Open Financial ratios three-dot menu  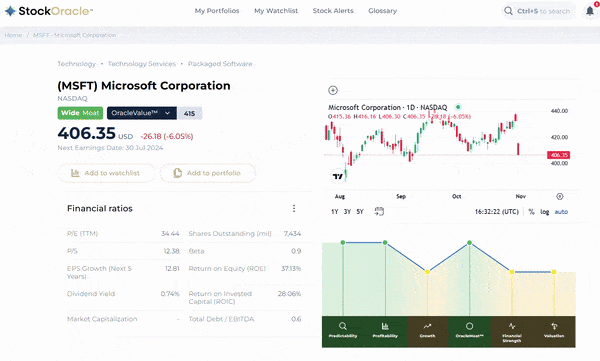tap(294, 208)
